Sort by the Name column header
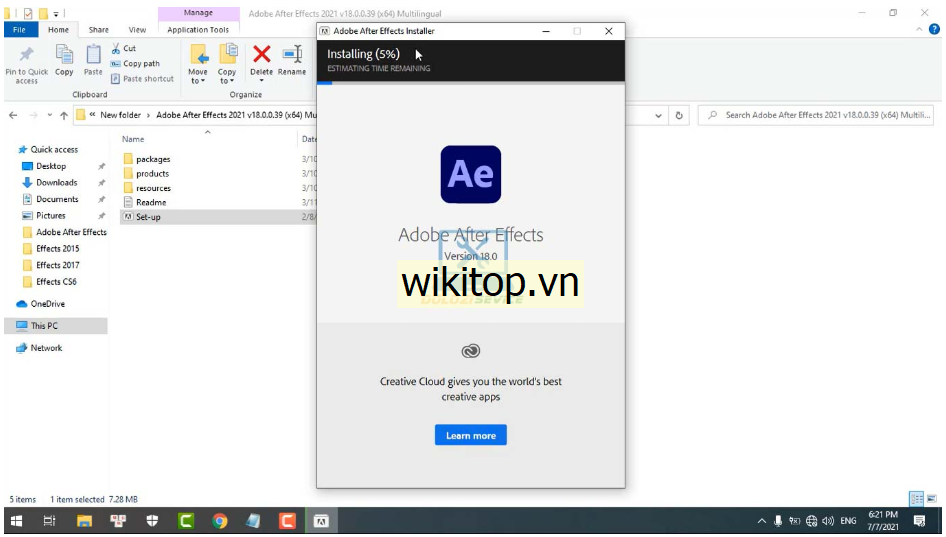This screenshot has width=946, height=537. 133,139
